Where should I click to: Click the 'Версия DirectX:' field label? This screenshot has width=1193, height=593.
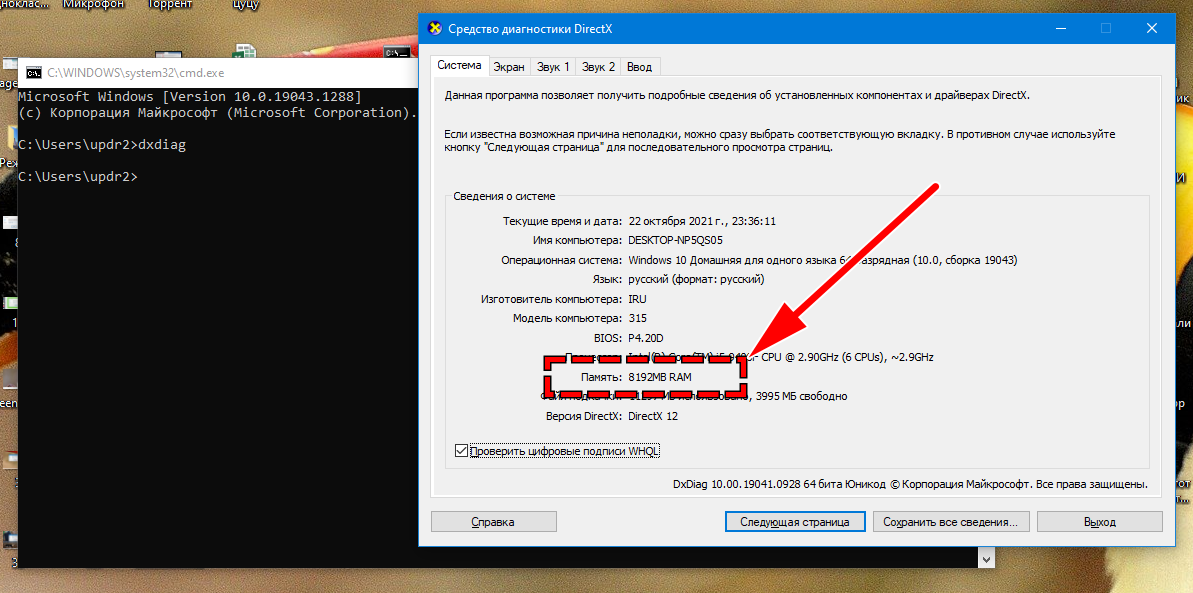pyautogui.click(x=584, y=416)
